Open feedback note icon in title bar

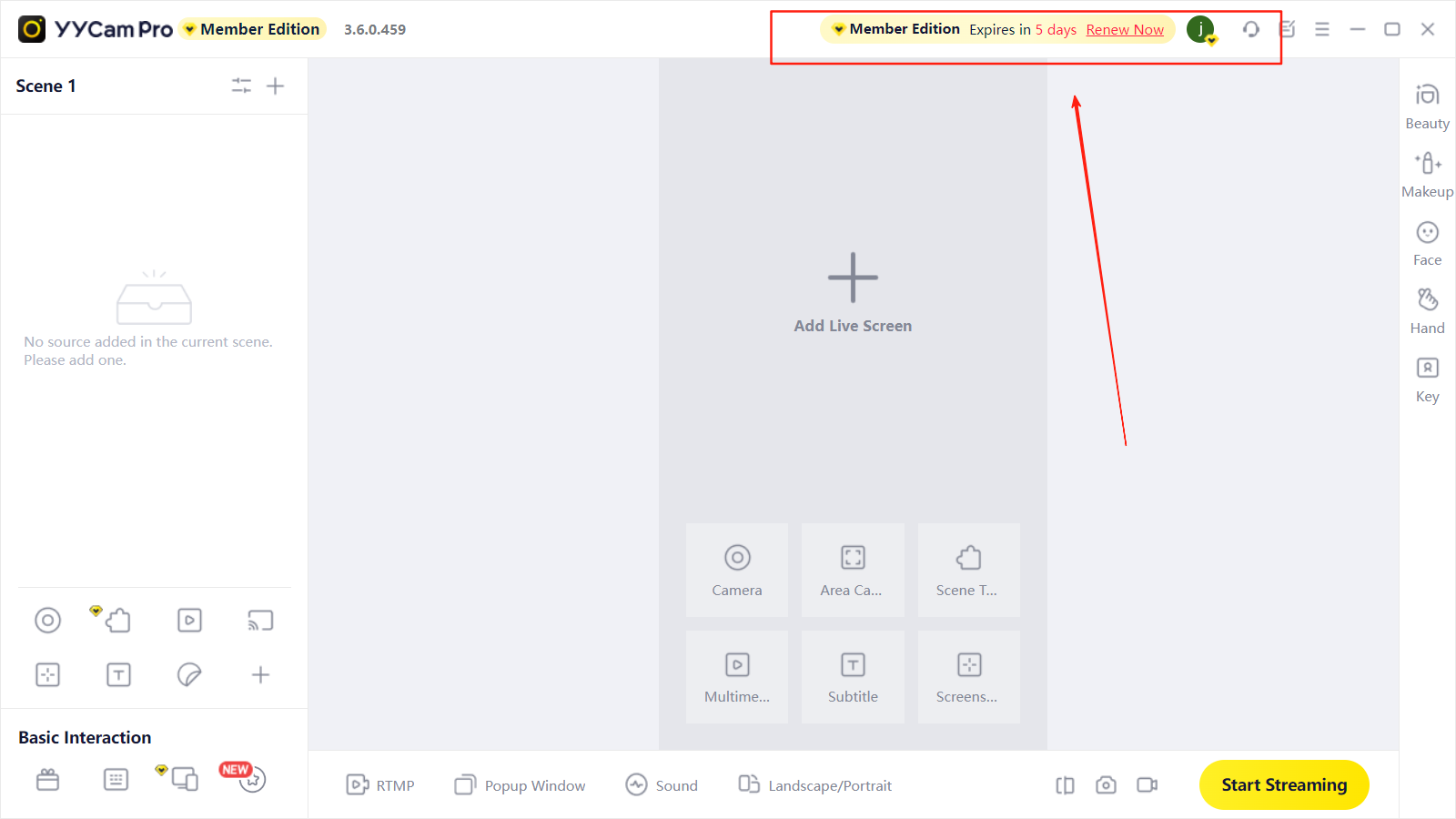coord(1288,29)
